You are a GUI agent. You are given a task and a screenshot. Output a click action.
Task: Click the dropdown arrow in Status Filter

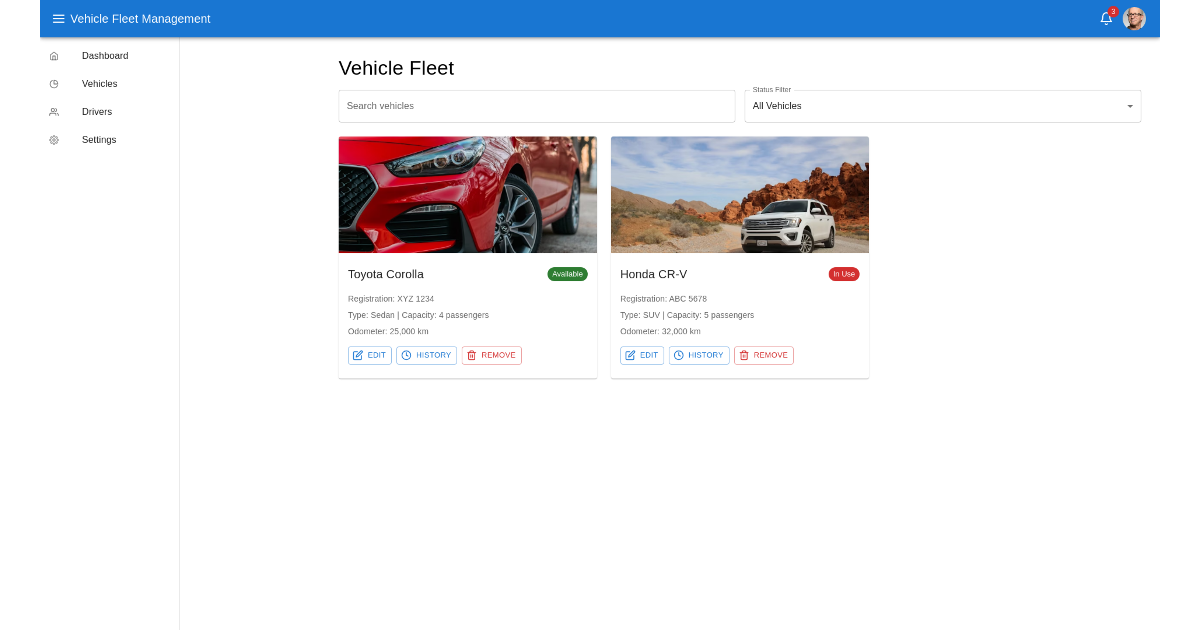coord(1128,106)
